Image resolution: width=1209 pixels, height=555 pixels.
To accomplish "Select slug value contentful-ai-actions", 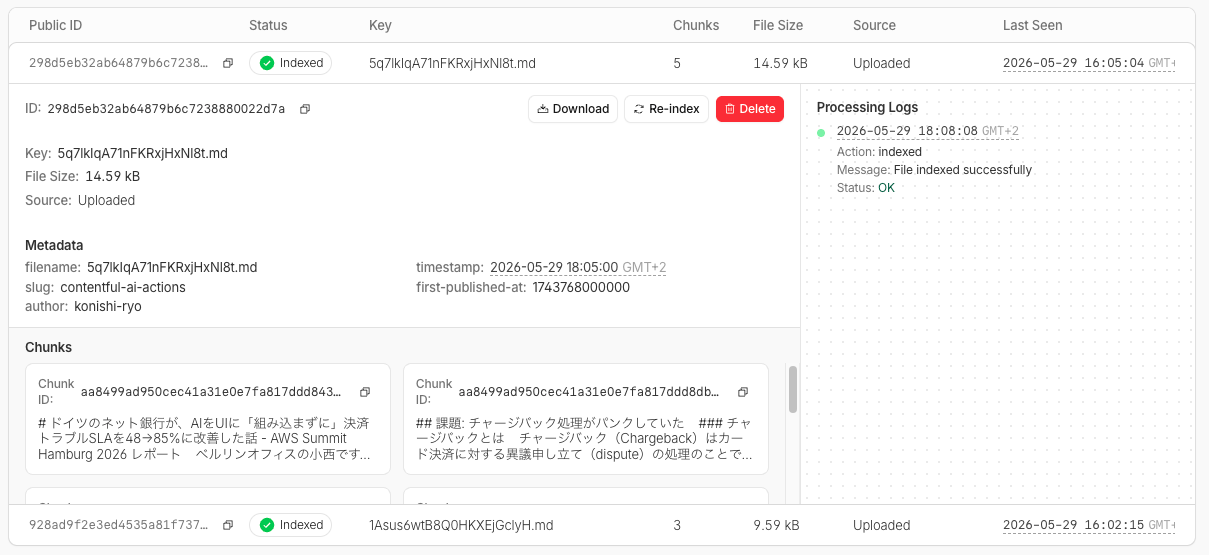I will coord(123,287).
